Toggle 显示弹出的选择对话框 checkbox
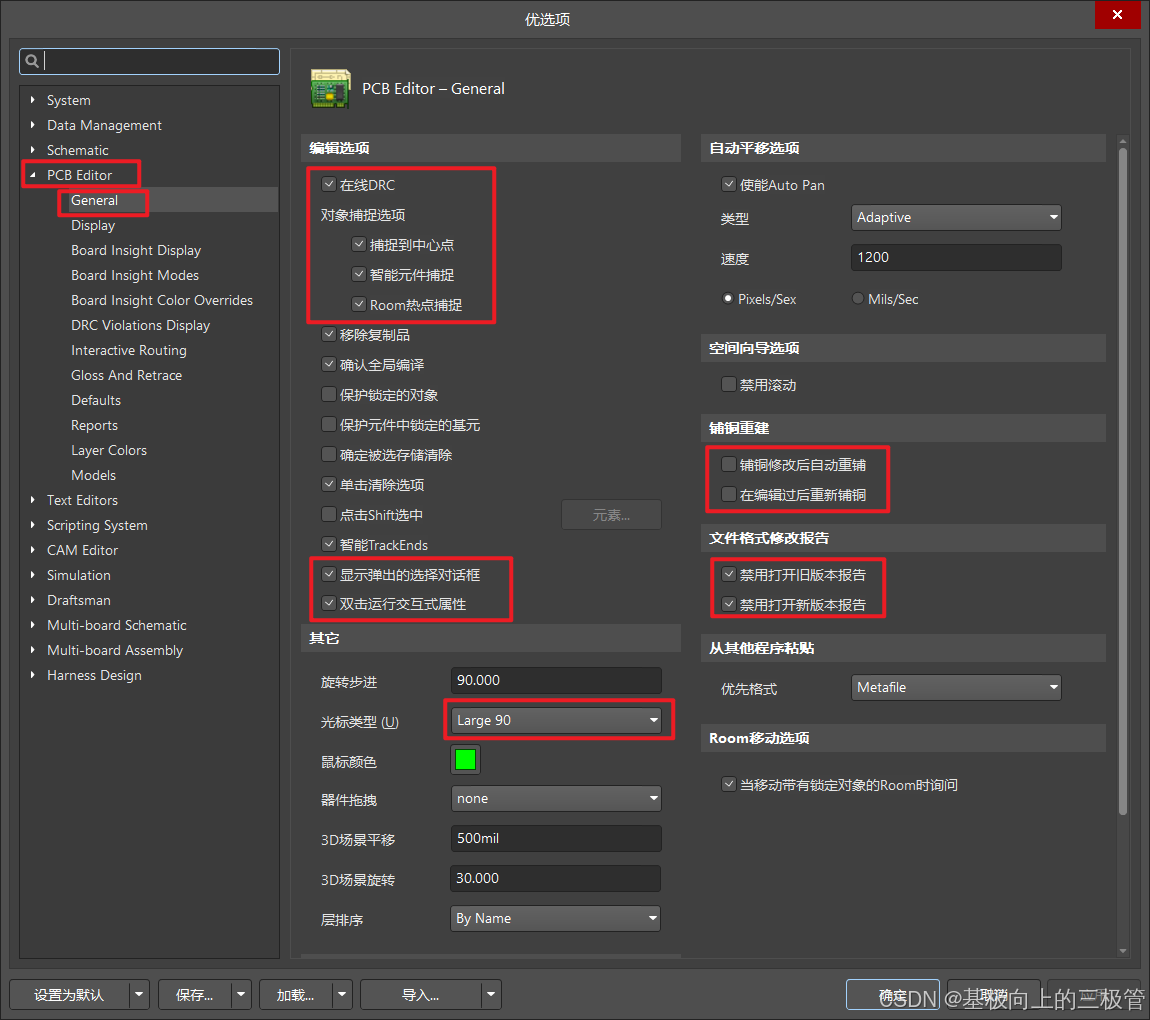 coord(329,574)
